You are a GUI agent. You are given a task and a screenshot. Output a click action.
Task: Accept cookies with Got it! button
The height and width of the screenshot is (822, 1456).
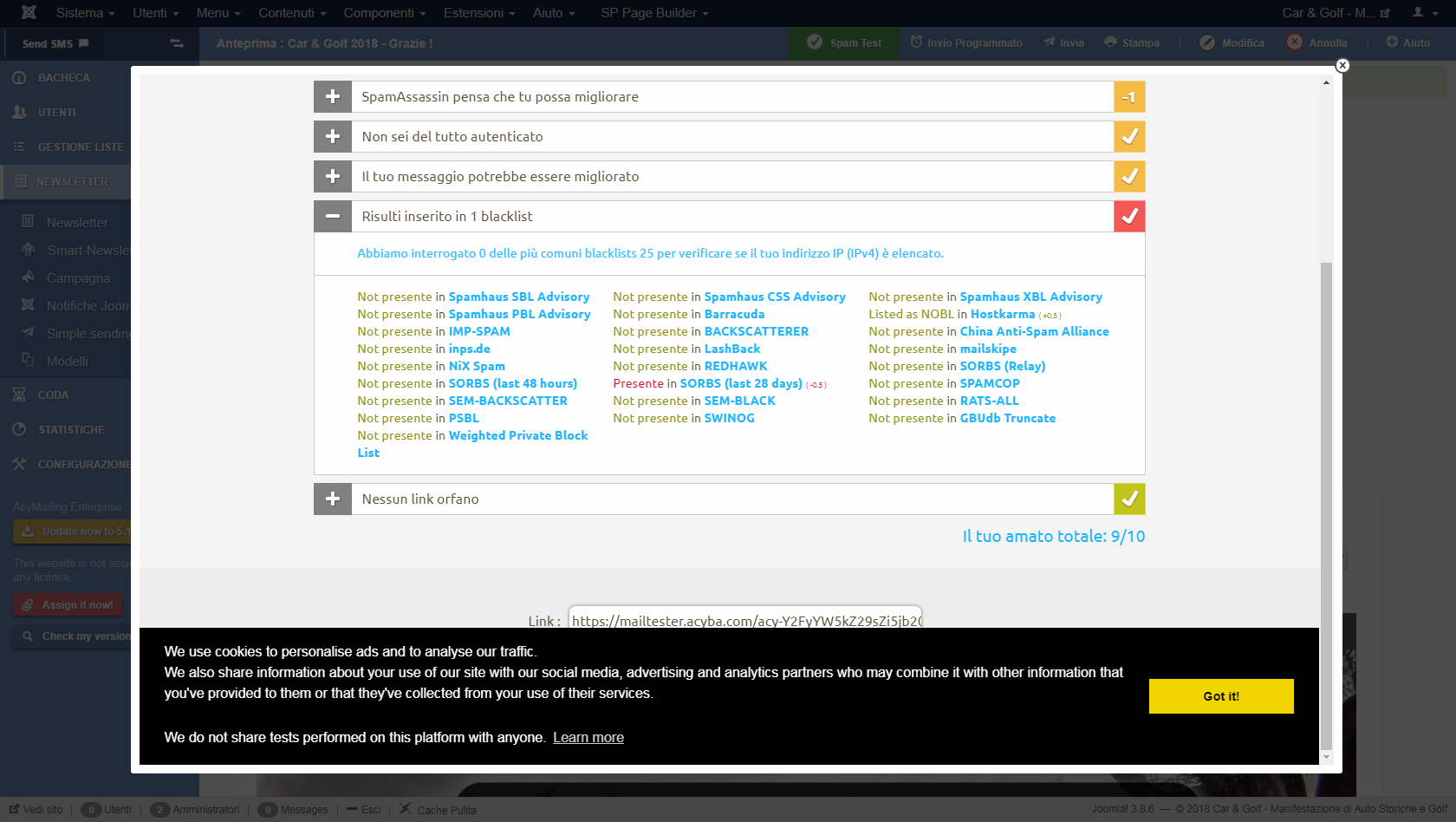point(1221,696)
